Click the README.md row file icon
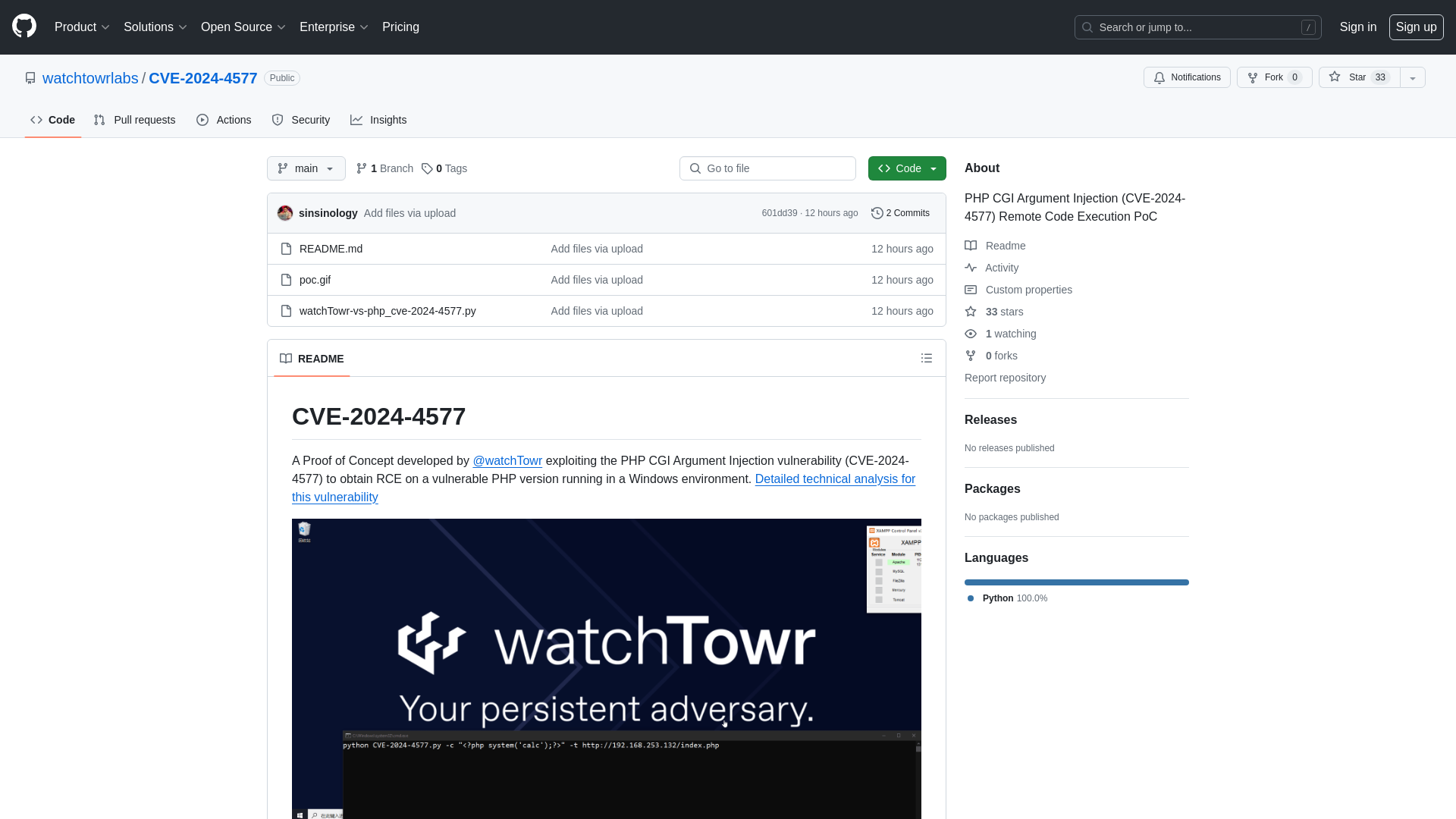The height and width of the screenshot is (819, 1456). click(286, 249)
